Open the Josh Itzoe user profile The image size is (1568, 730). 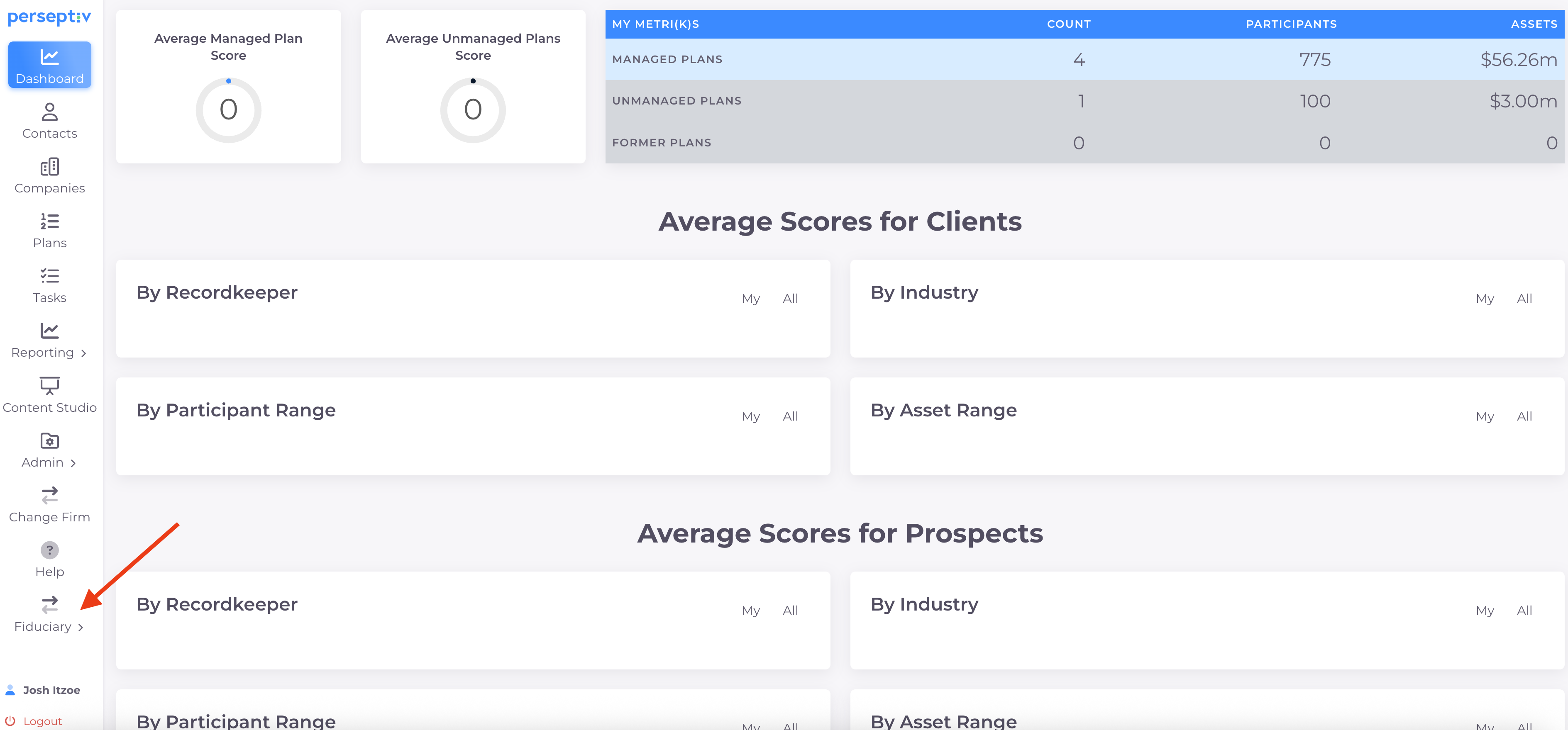tap(51, 690)
